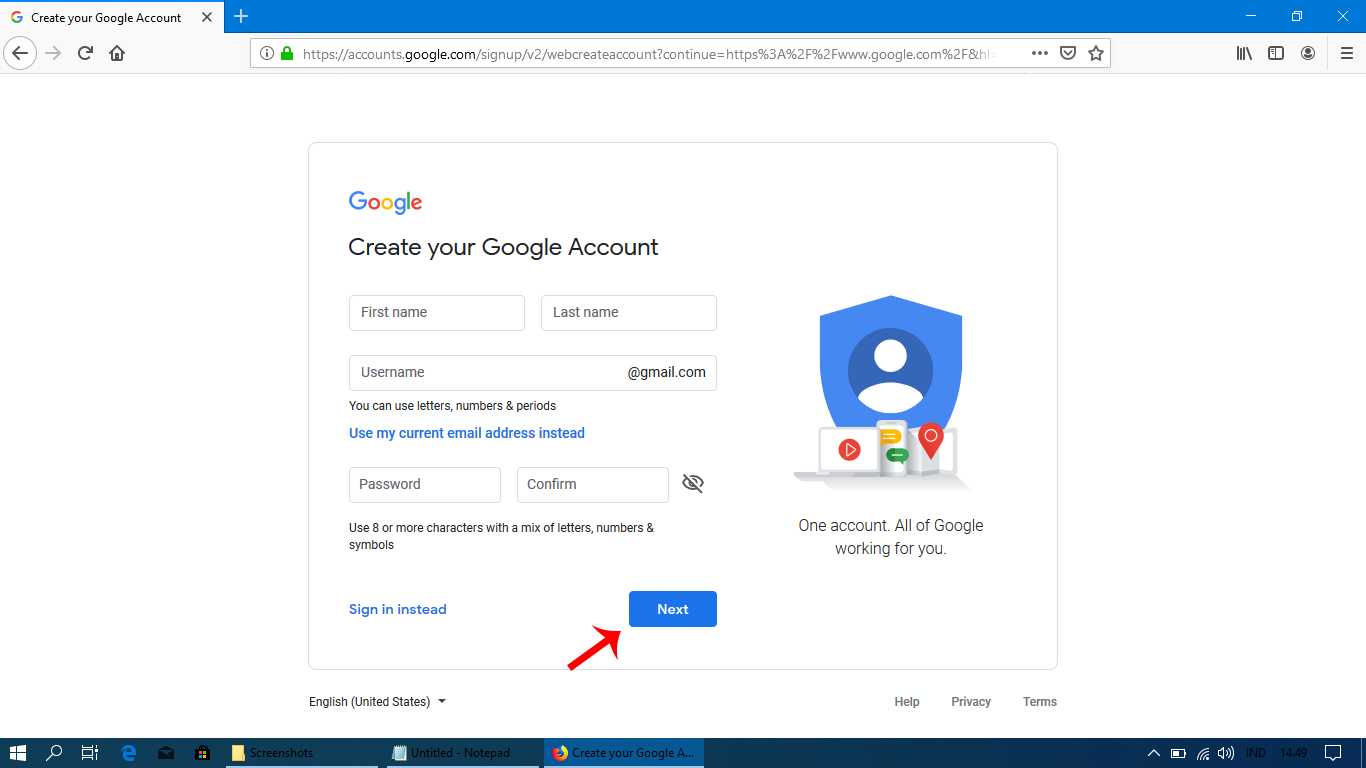1366x768 pixels.
Task: Reload the current page
Action: pyautogui.click(x=85, y=53)
